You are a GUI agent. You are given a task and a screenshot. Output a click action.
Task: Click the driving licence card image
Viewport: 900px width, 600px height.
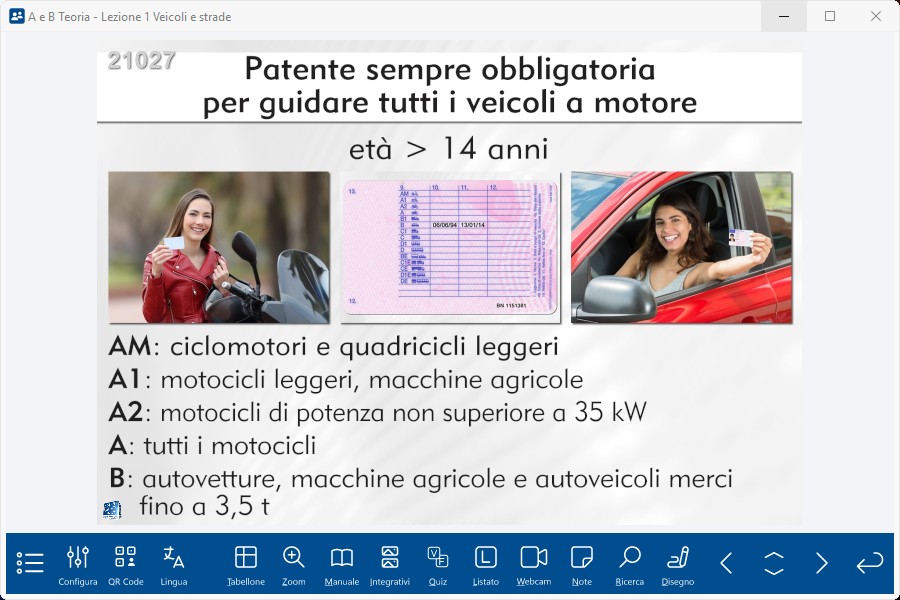[x=450, y=247]
